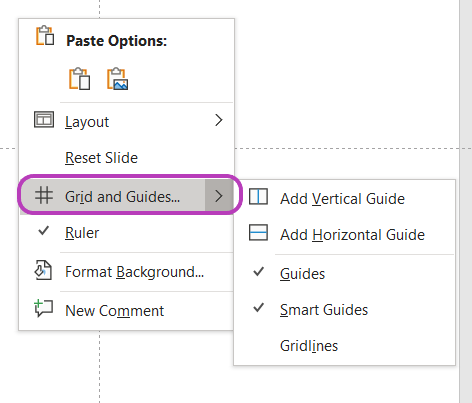Select Reset Slide from the context menu
The height and width of the screenshot is (403, 472).
coord(101,158)
